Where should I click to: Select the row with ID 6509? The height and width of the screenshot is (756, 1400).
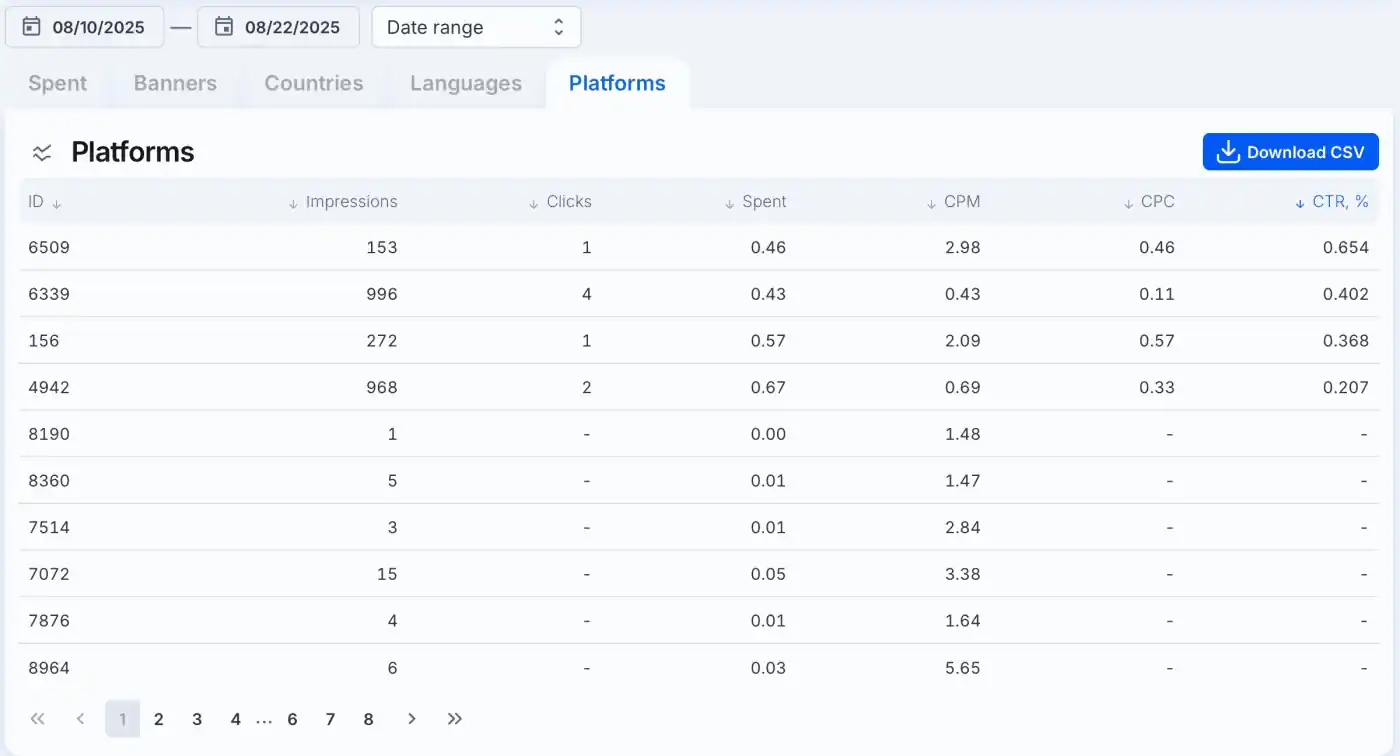tap(699, 247)
